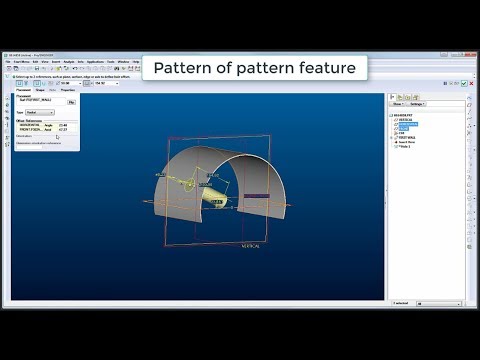
Task: Open the Type dropdown showing Radial
Action: [x=40, y=112]
